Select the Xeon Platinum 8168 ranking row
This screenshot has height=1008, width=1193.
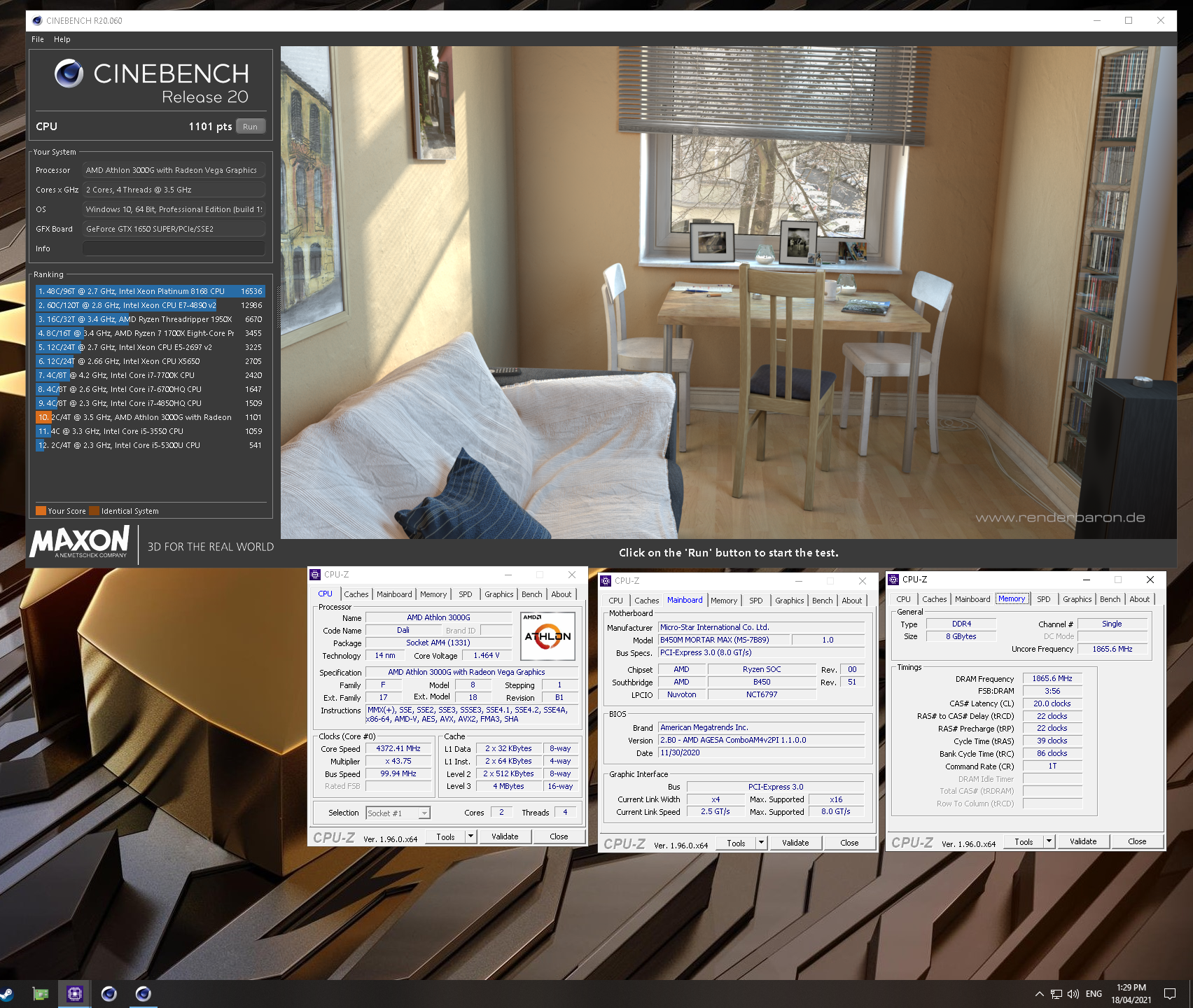click(150, 291)
